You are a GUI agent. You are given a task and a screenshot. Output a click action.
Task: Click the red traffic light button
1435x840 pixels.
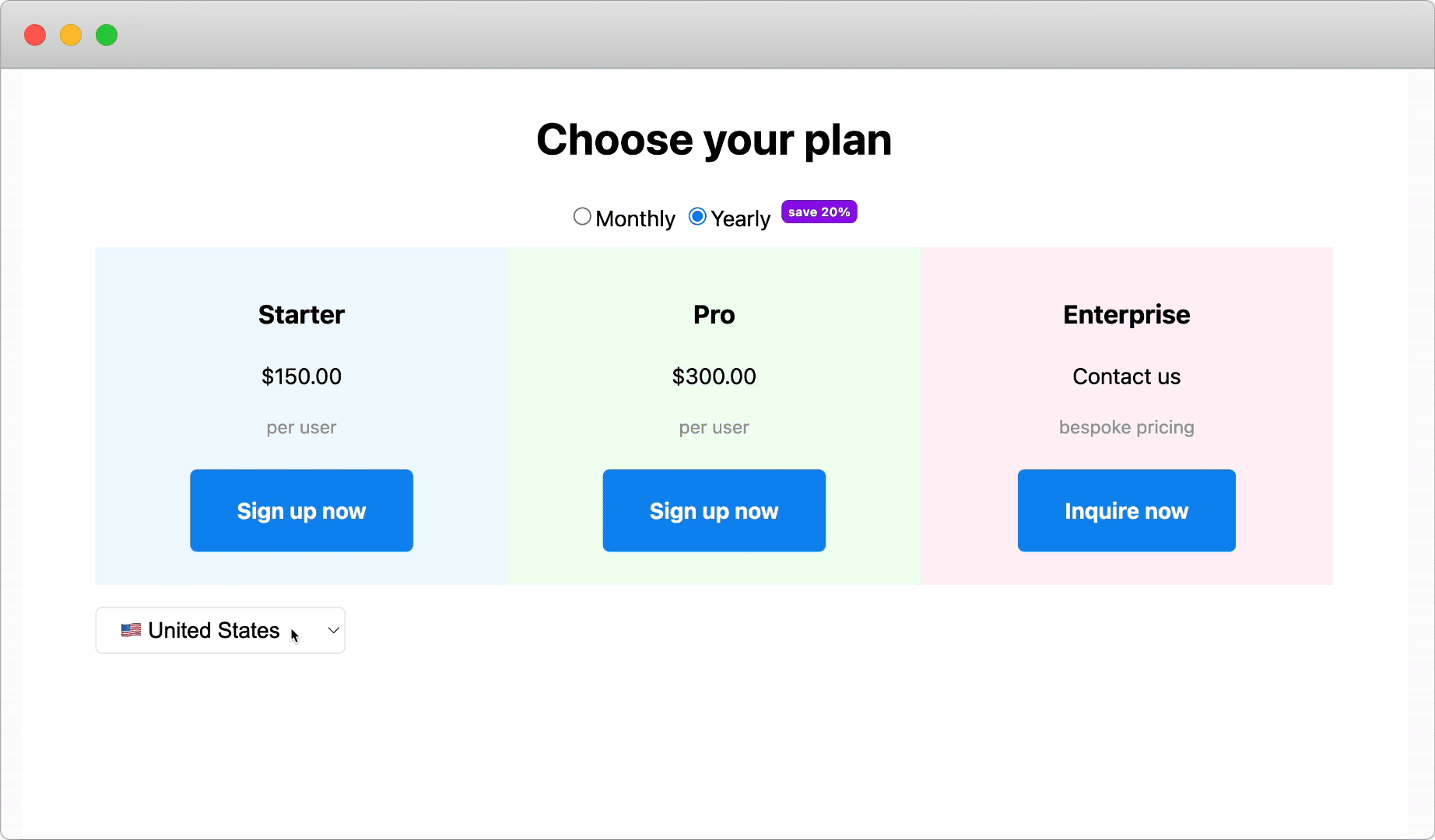[35, 35]
